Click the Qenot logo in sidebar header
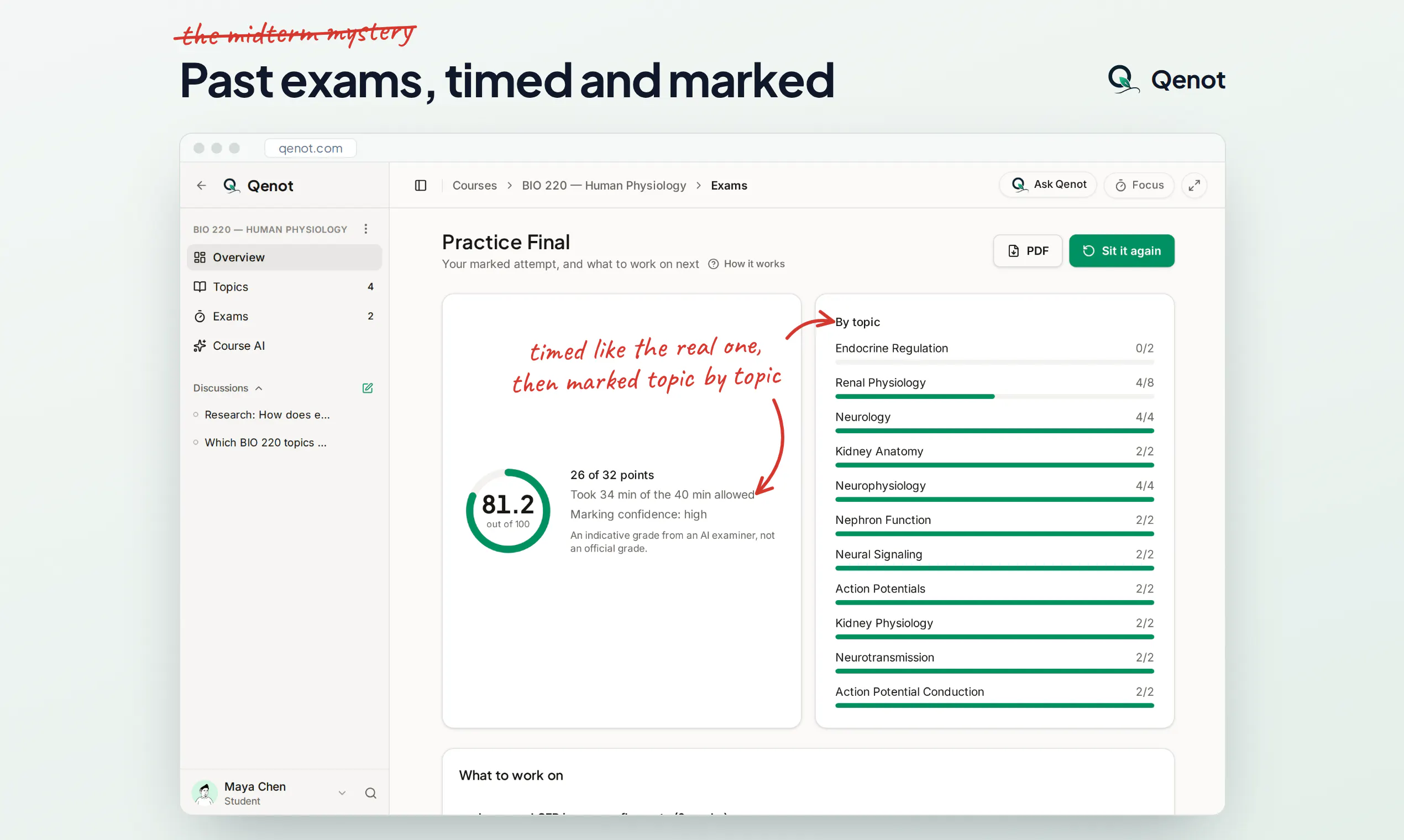This screenshot has height=840, width=1404. (258, 186)
